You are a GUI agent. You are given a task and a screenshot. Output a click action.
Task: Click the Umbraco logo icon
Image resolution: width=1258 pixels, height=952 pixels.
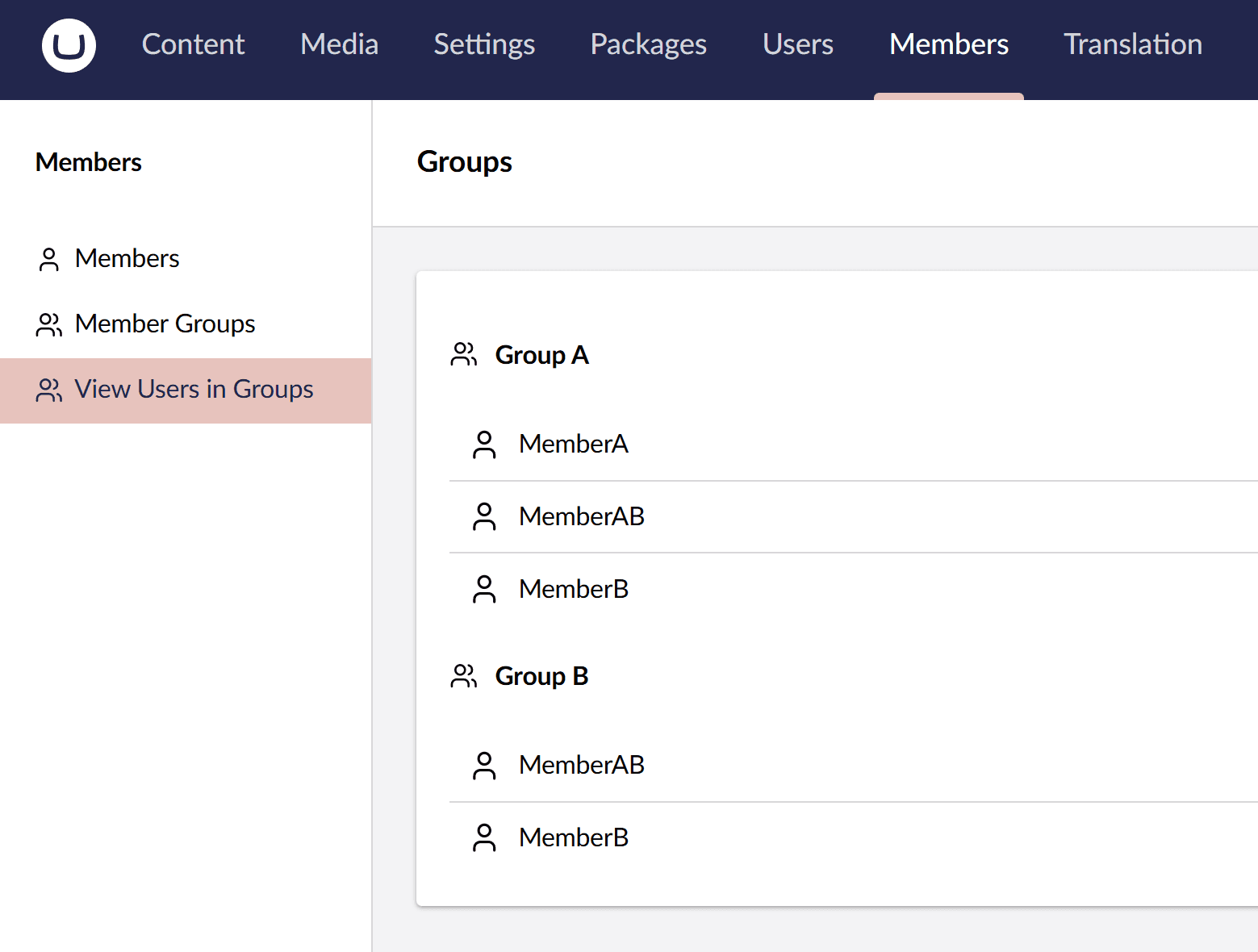pyautogui.click(x=69, y=45)
